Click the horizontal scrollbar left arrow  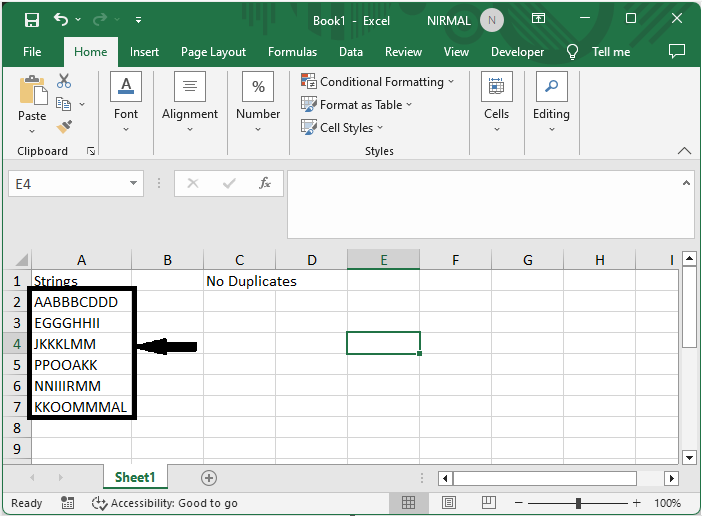coord(445,478)
